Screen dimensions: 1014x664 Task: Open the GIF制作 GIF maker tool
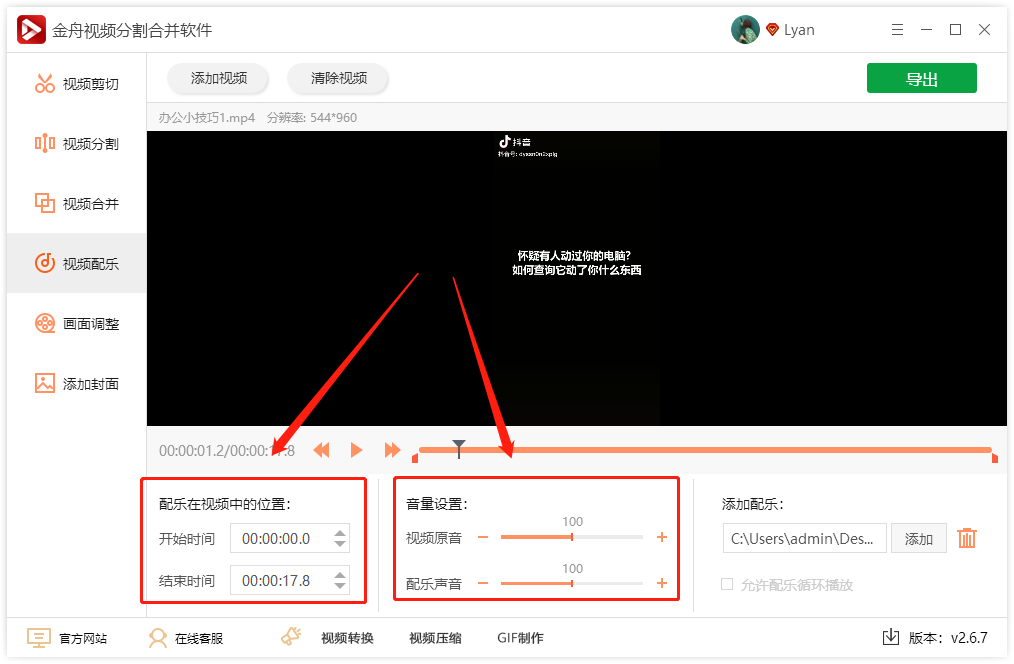tap(520, 638)
